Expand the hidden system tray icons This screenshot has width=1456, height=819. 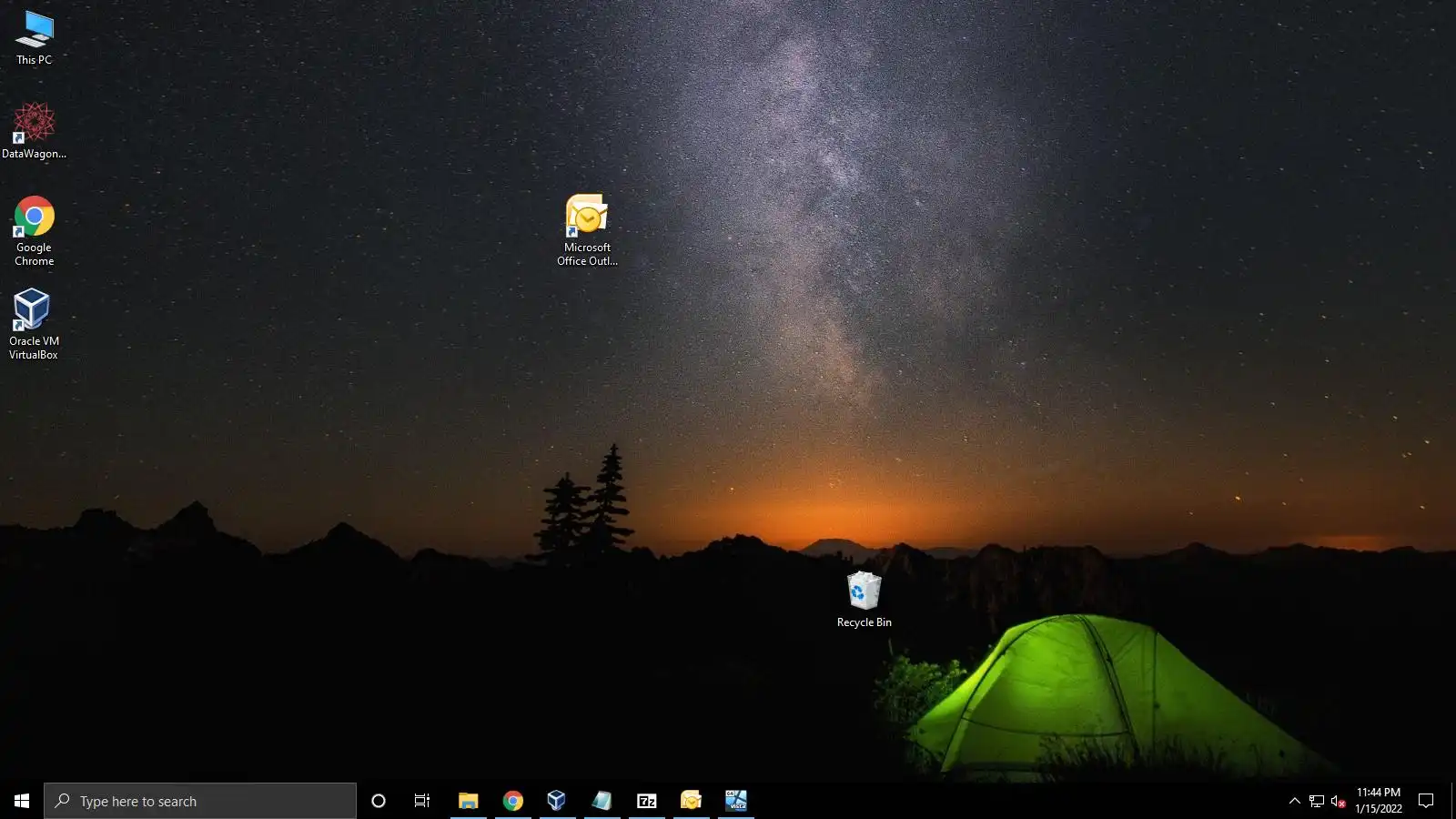coord(1294,801)
